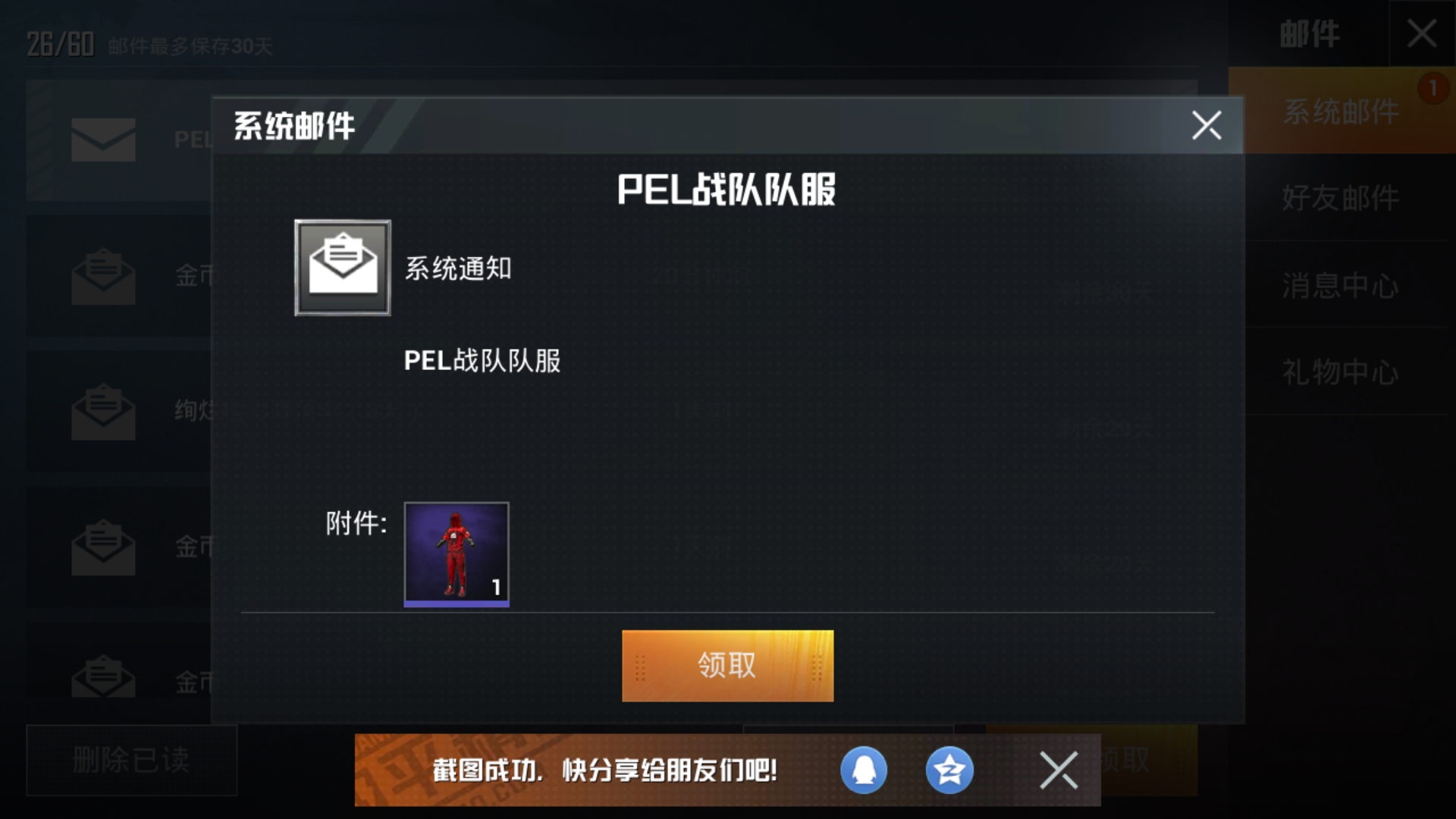Viewport: 1456px width, 819px height.
Task: Close the 邮件 mail panel
Action: [x=1422, y=33]
